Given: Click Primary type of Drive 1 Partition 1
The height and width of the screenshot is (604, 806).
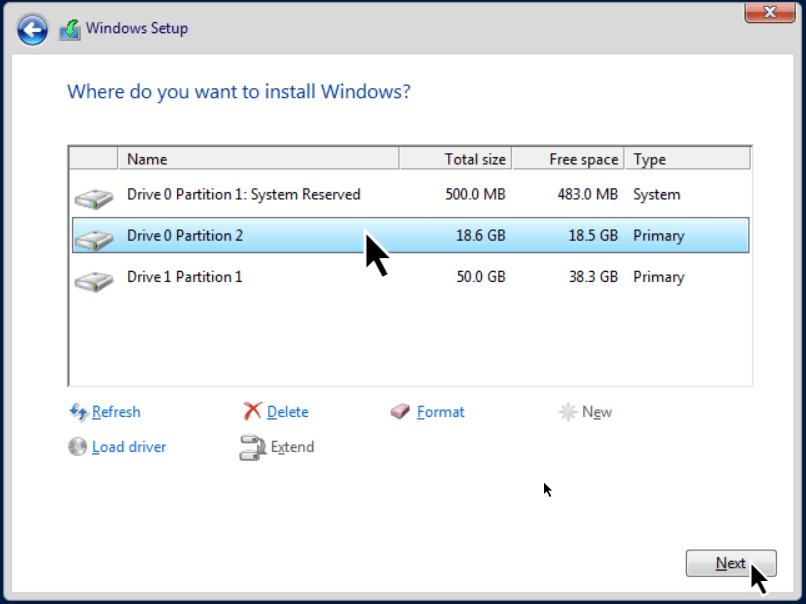Looking at the screenshot, I should 658,277.
